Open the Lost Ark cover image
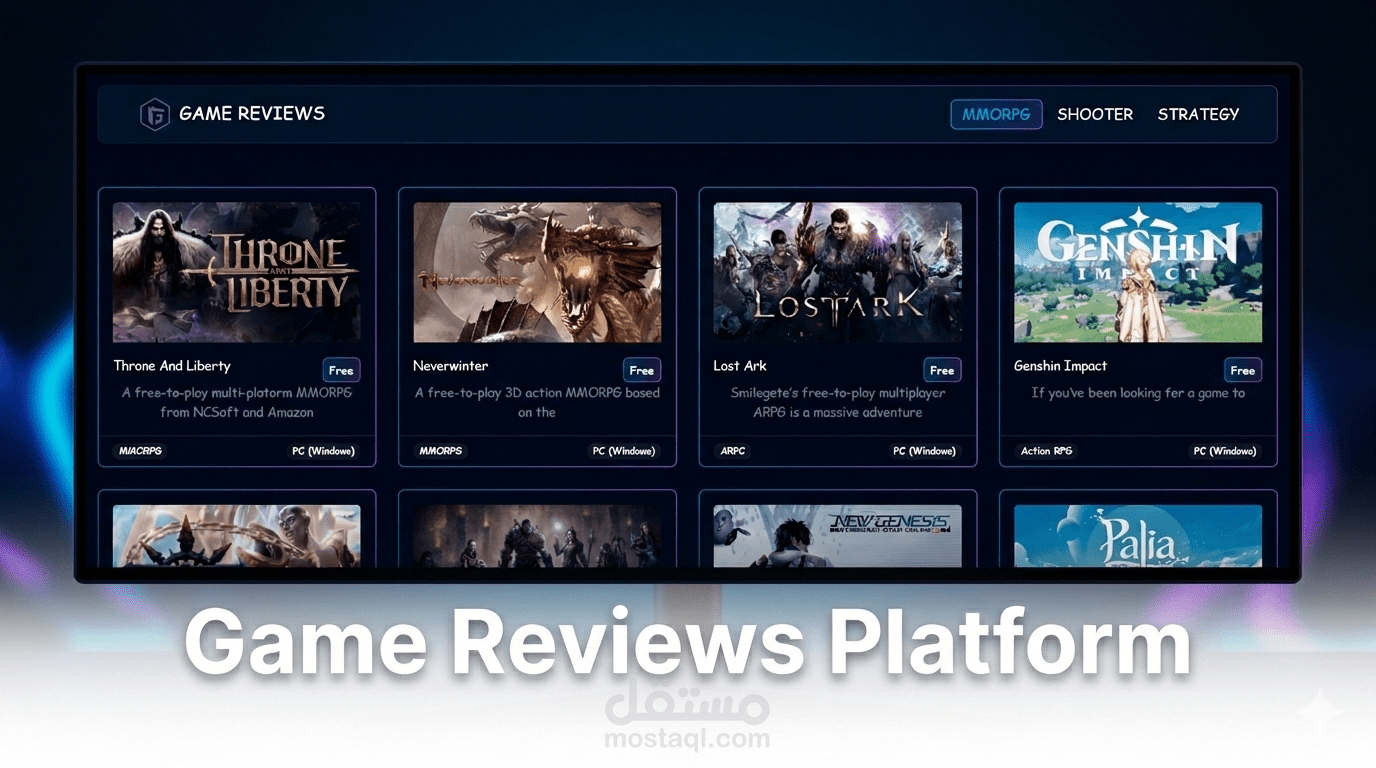Viewport: 1376px width, 768px height. [x=838, y=272]
